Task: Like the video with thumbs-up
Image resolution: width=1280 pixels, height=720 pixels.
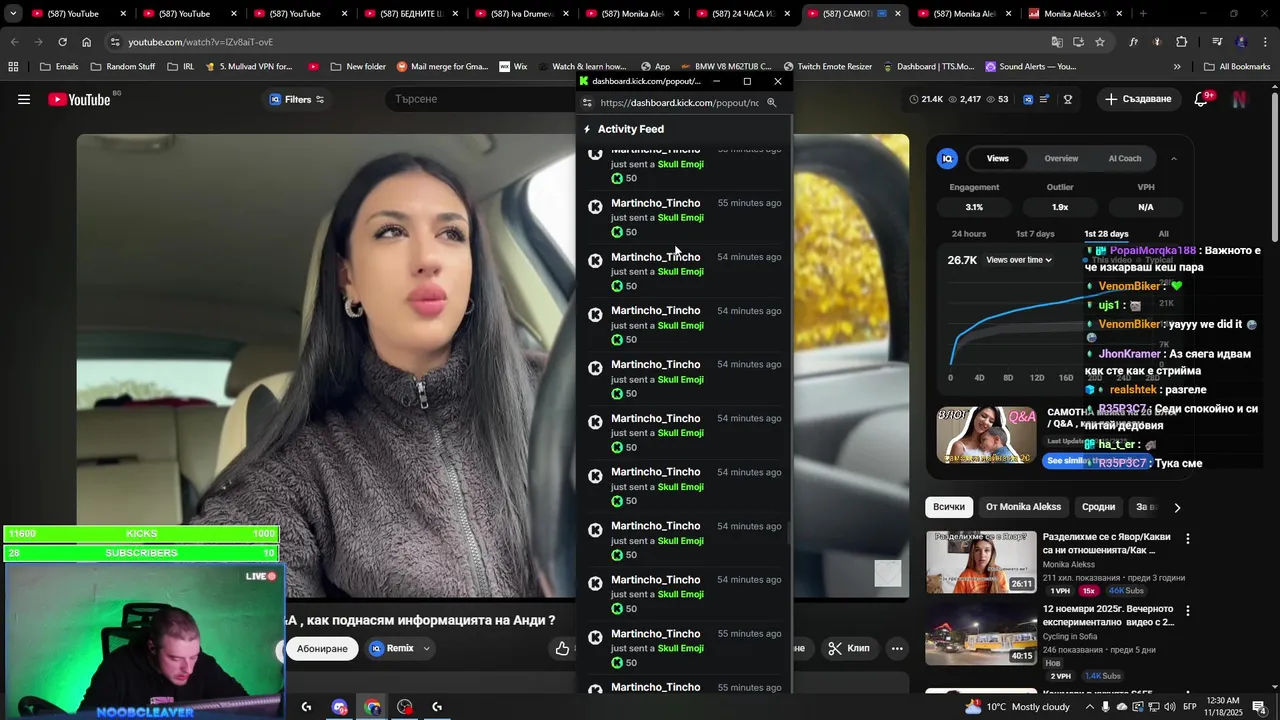Action: point(562,649)
